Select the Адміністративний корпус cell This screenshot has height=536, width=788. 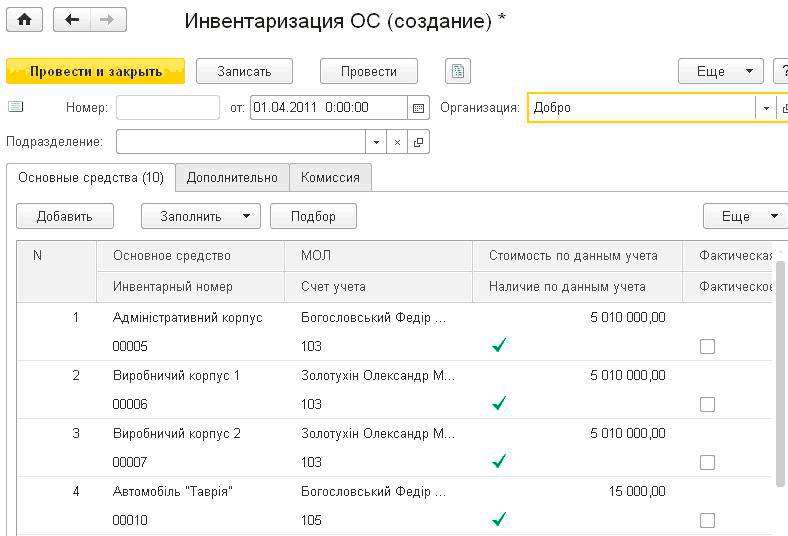pyautogui.click(x=187, y=317)
